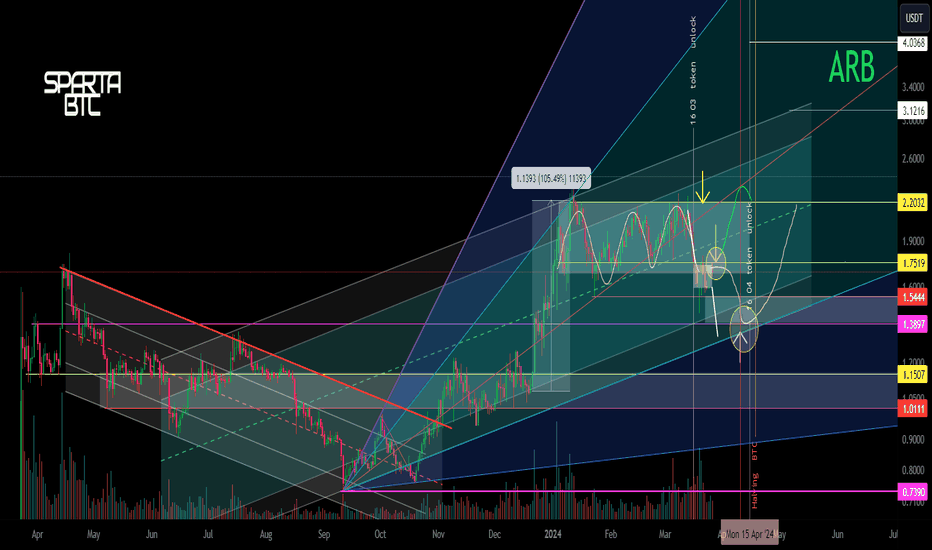Select the yellow 1.7519 price label
932x550 pixels.
pyautogui.click(x=914, y=263)
